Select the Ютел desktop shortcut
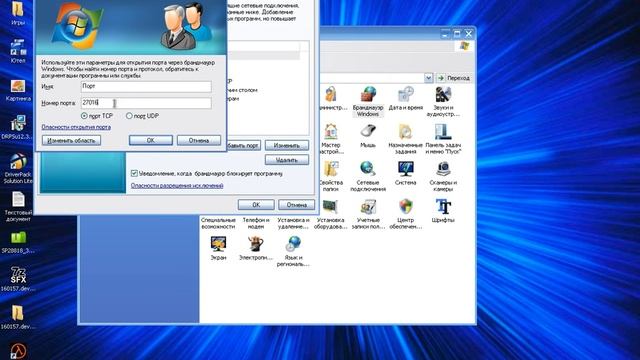This screenshot has height=360, width=640. coord(18,51)
